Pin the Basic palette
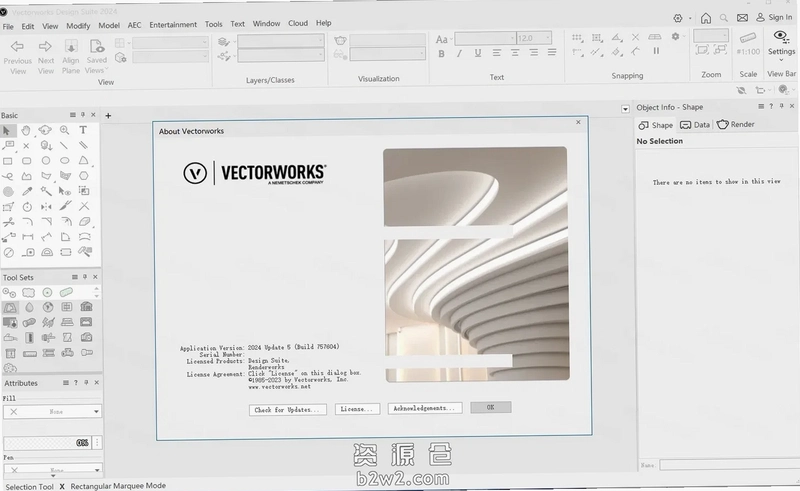 pyautogui.click(x=83, y=115)
